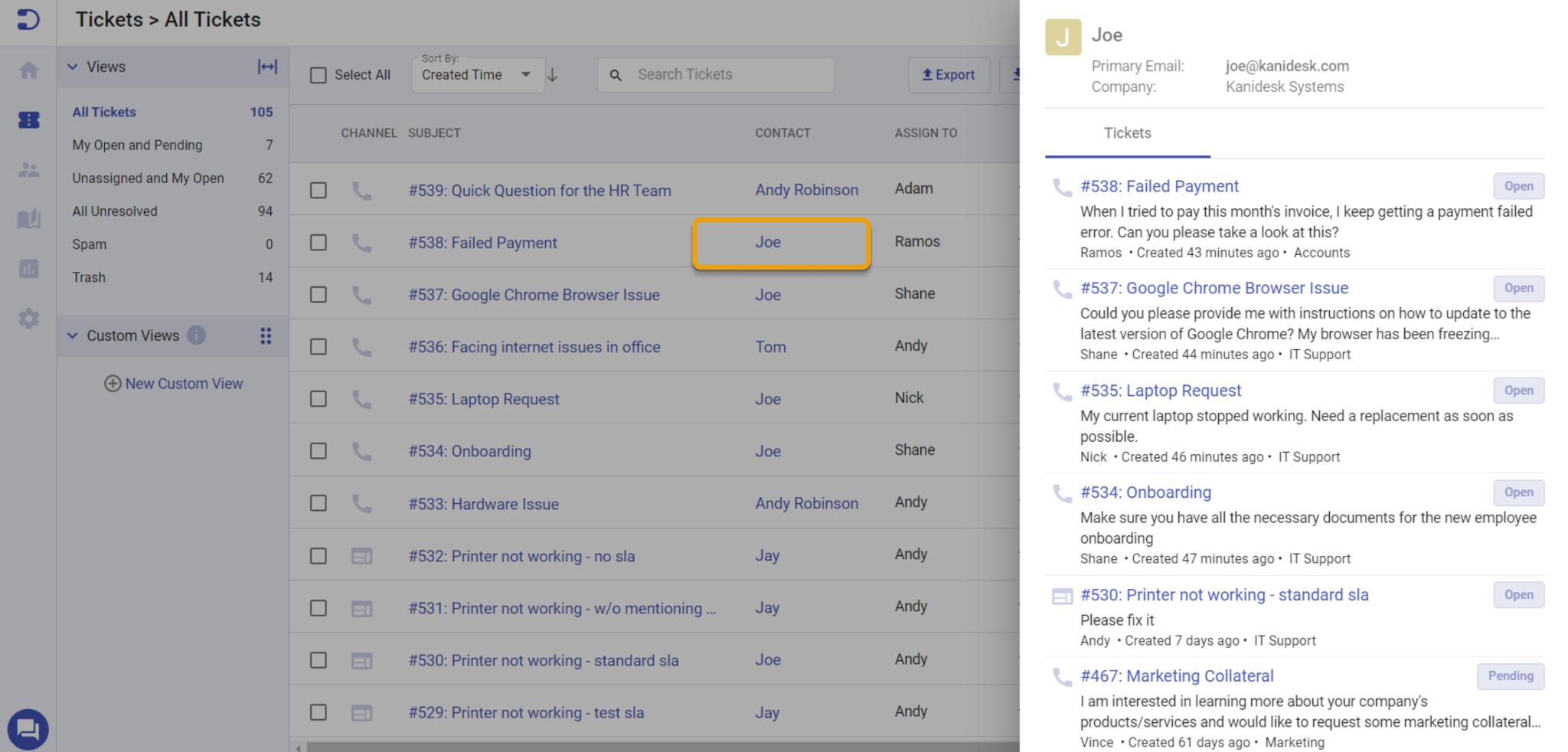
Task: Collapse the Custom Views section
Action: tap(73, 335)
